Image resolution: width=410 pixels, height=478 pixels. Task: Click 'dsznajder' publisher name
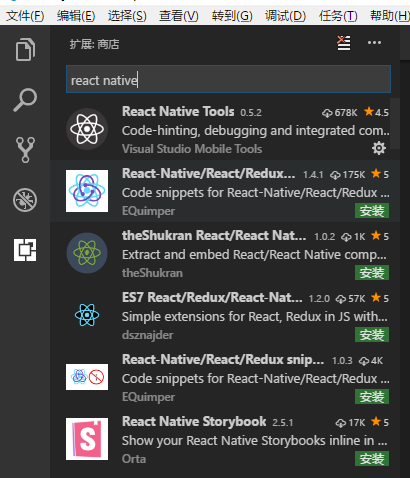[148, 335]
